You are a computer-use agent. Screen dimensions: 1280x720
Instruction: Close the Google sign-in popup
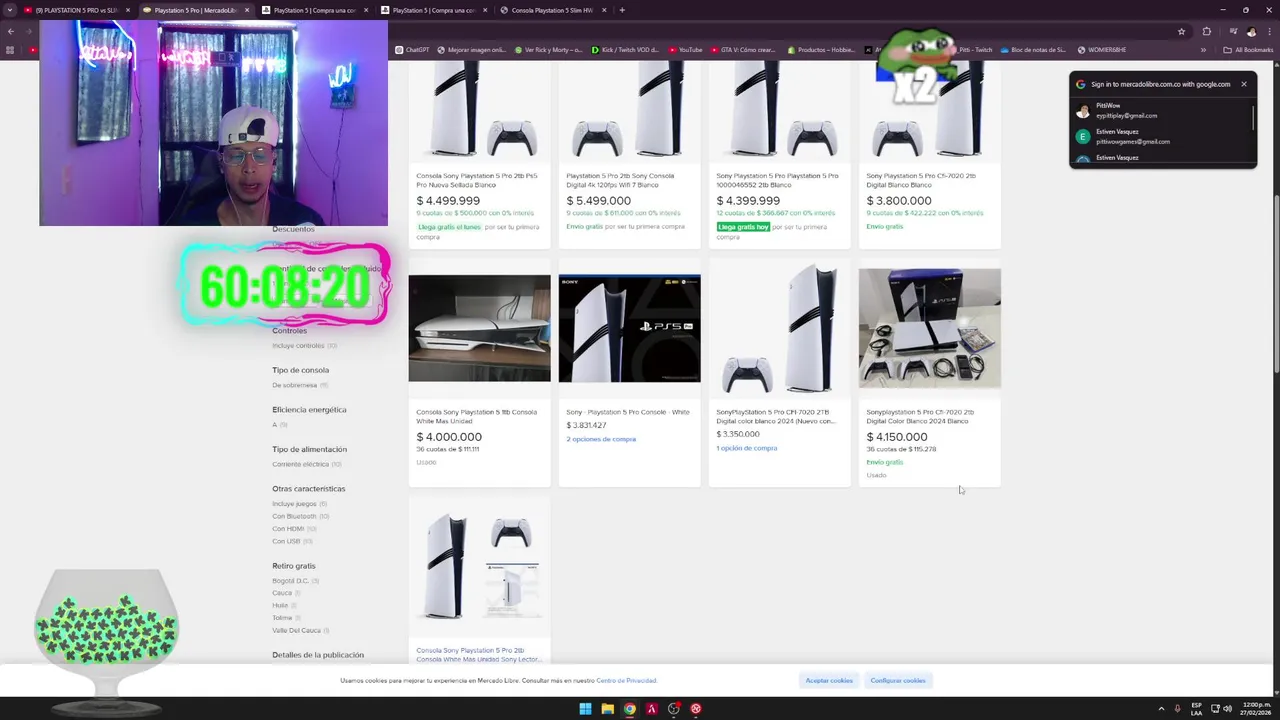(x=1244, y=84)
